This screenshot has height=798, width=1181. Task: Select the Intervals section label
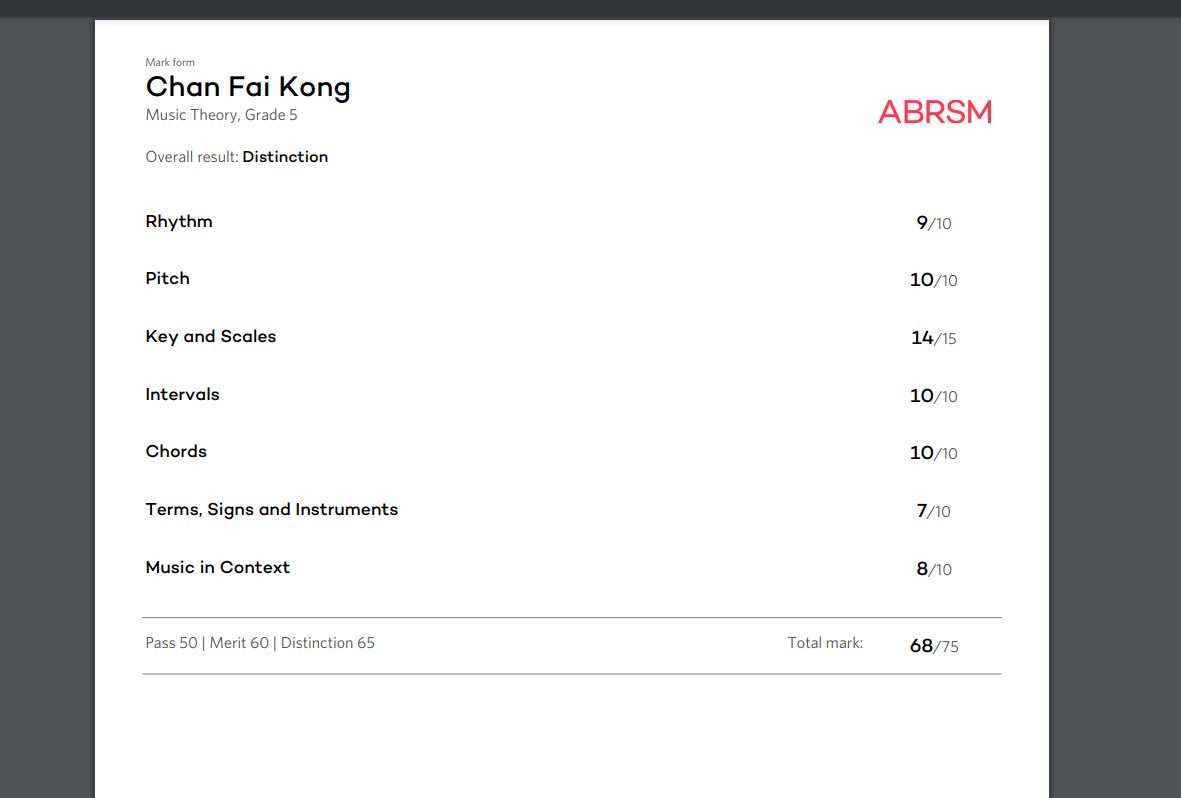(182, 394)
